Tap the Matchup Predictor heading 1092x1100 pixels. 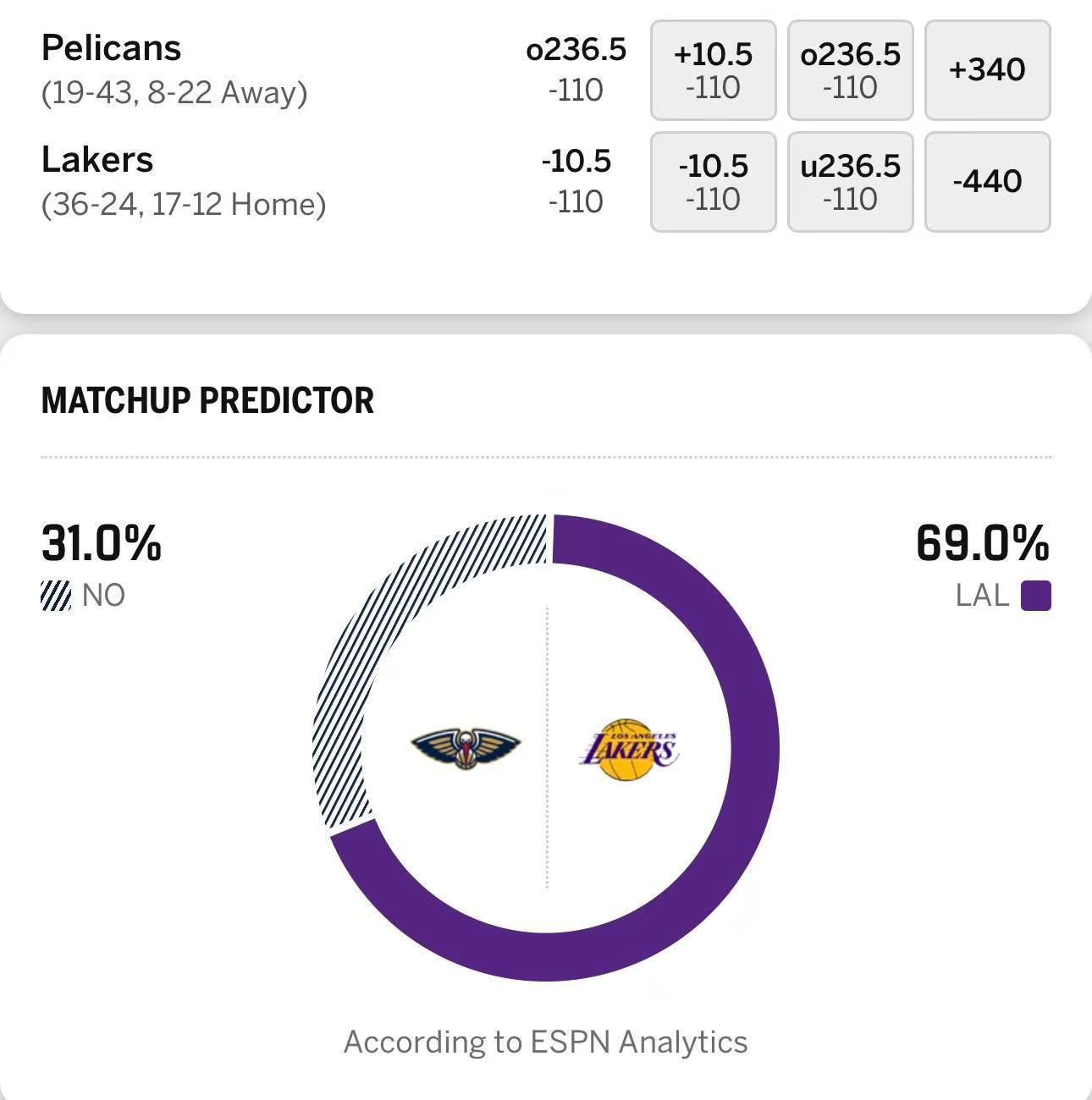[207, 400]
